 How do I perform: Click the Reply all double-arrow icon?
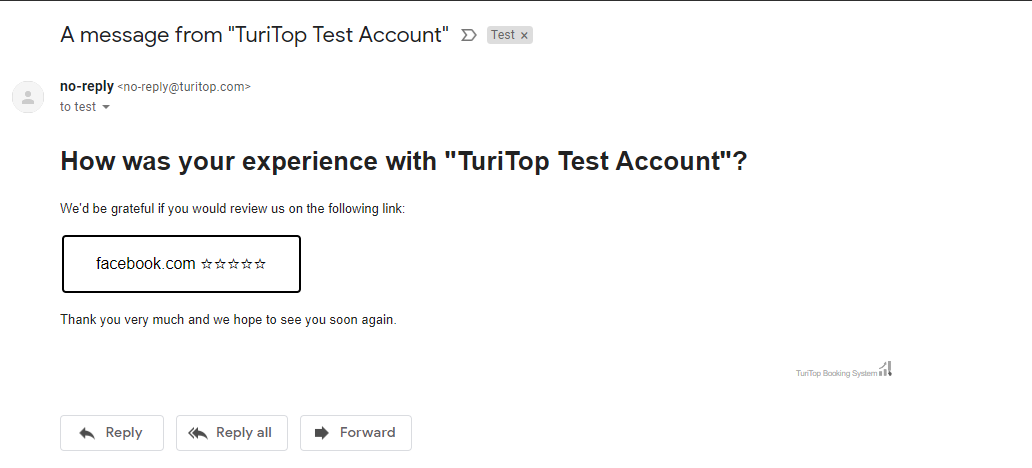(197, 433)
